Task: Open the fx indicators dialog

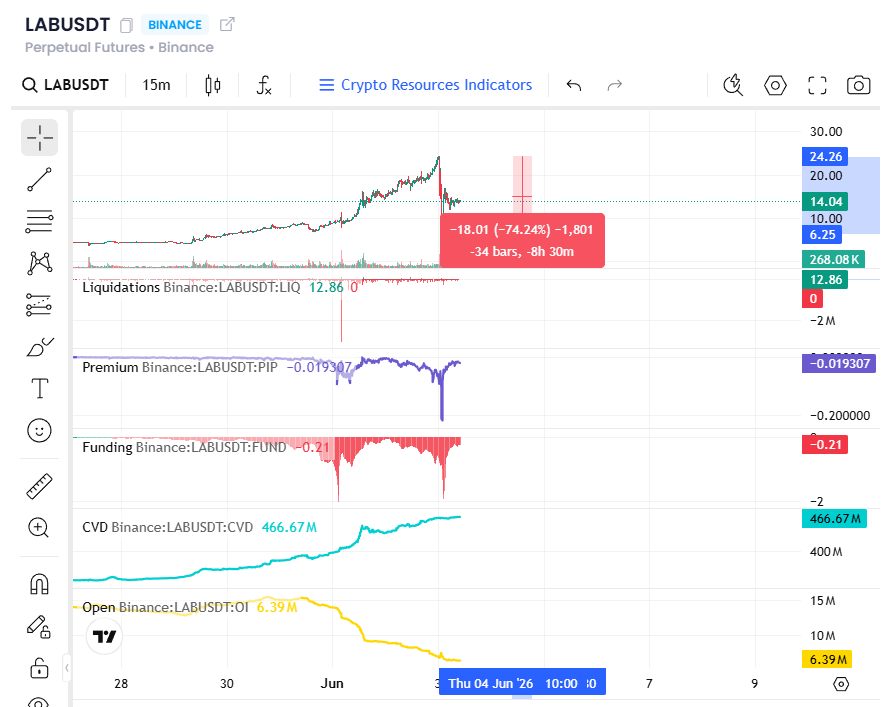Action: point(264,85)
